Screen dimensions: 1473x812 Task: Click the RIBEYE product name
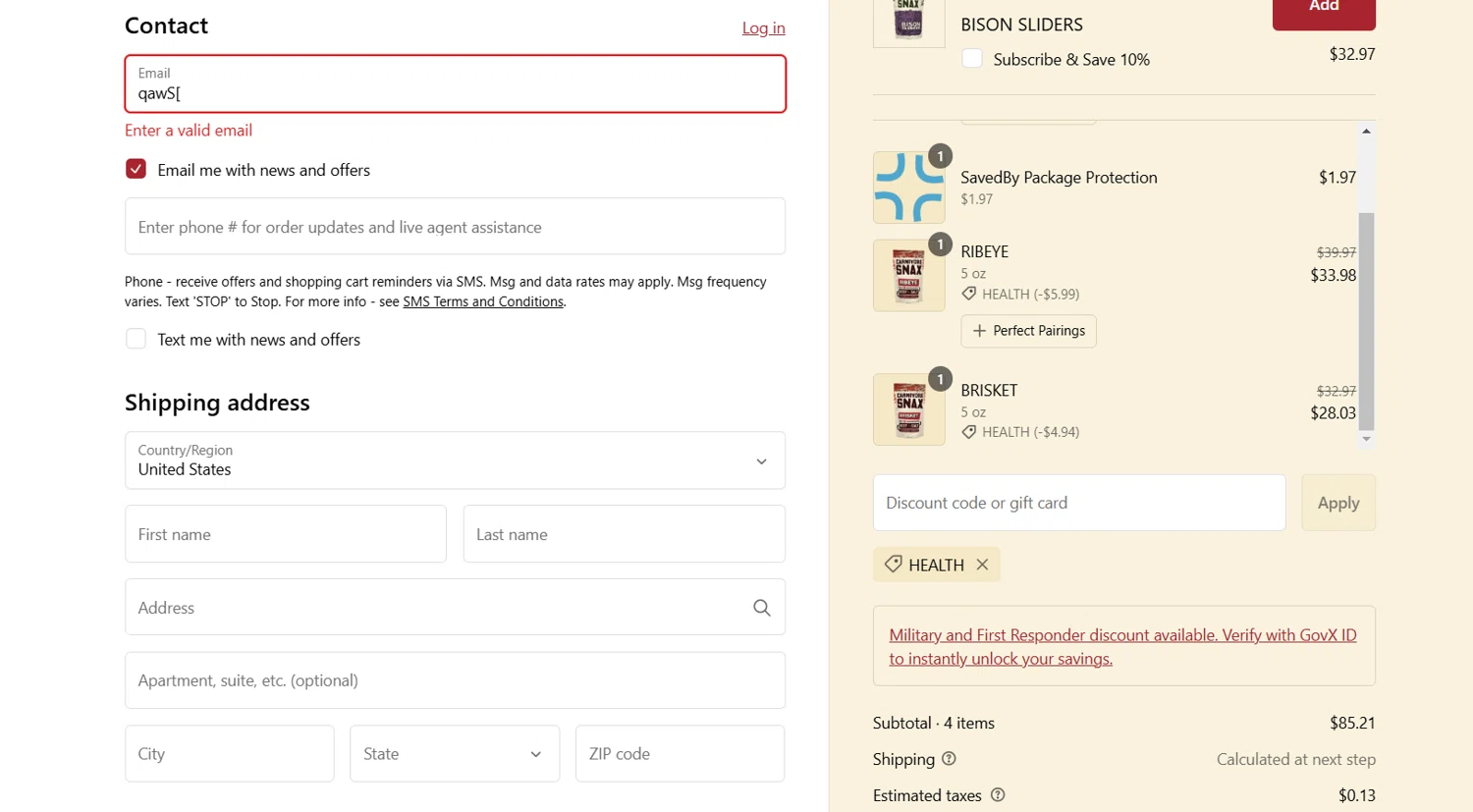[985, 251]
